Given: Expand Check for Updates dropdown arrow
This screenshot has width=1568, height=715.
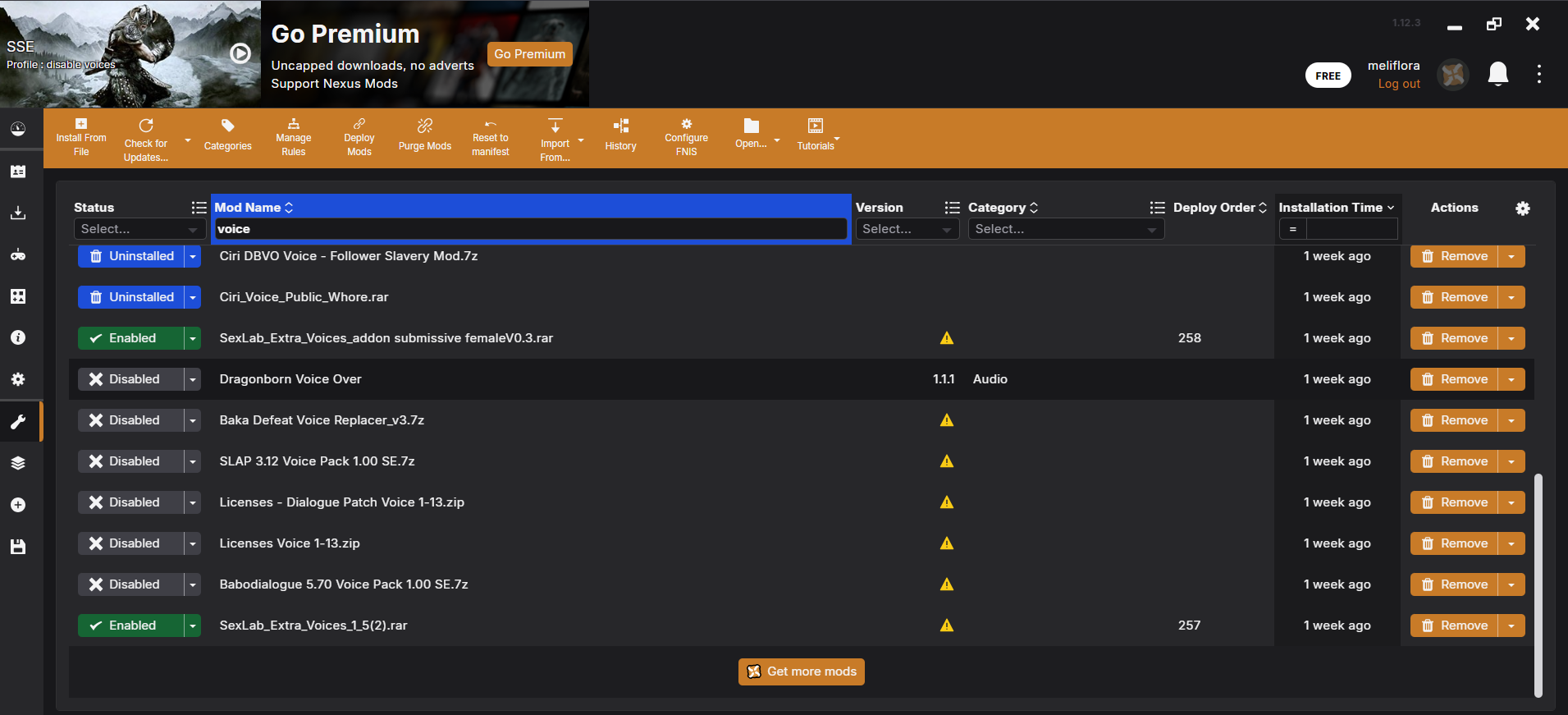Looking at the screenshot, I should pyautogui.click(x=187, y=140).
